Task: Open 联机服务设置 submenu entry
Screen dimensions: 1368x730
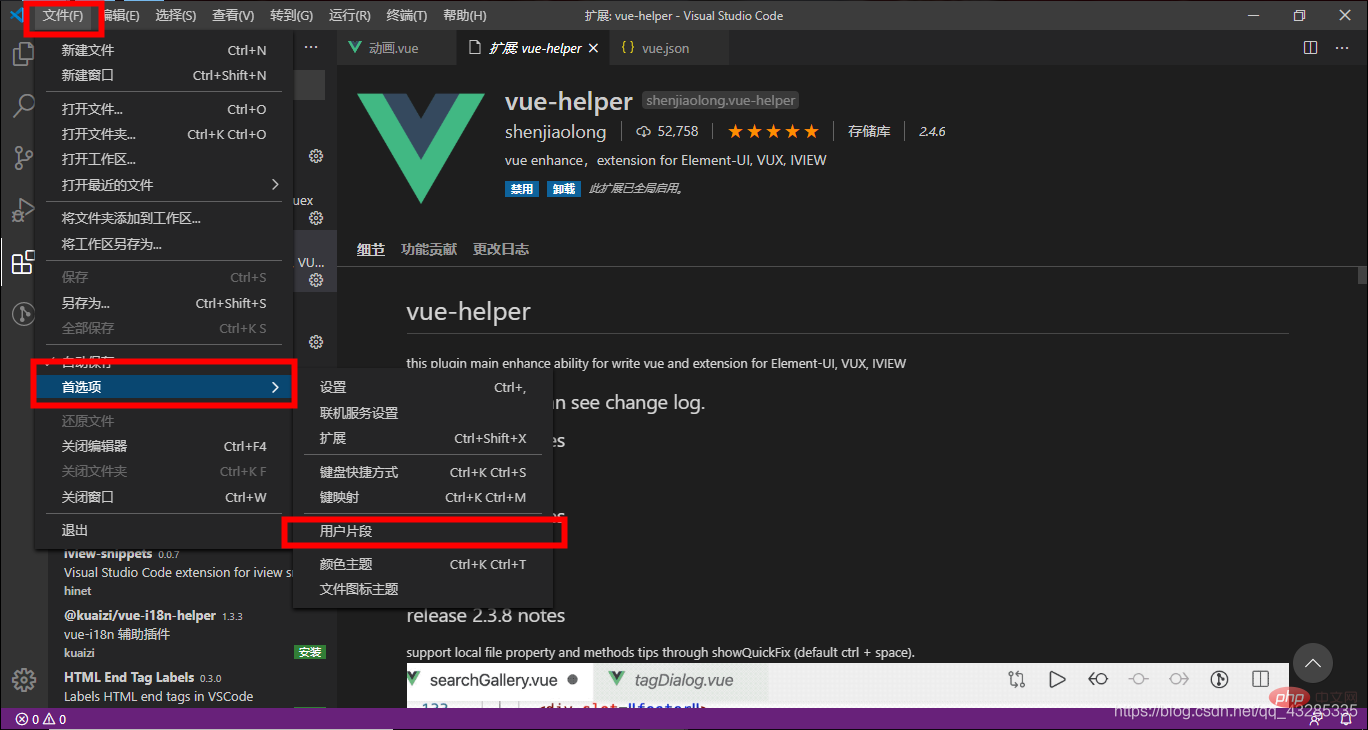Action: [x=423, y=413]
